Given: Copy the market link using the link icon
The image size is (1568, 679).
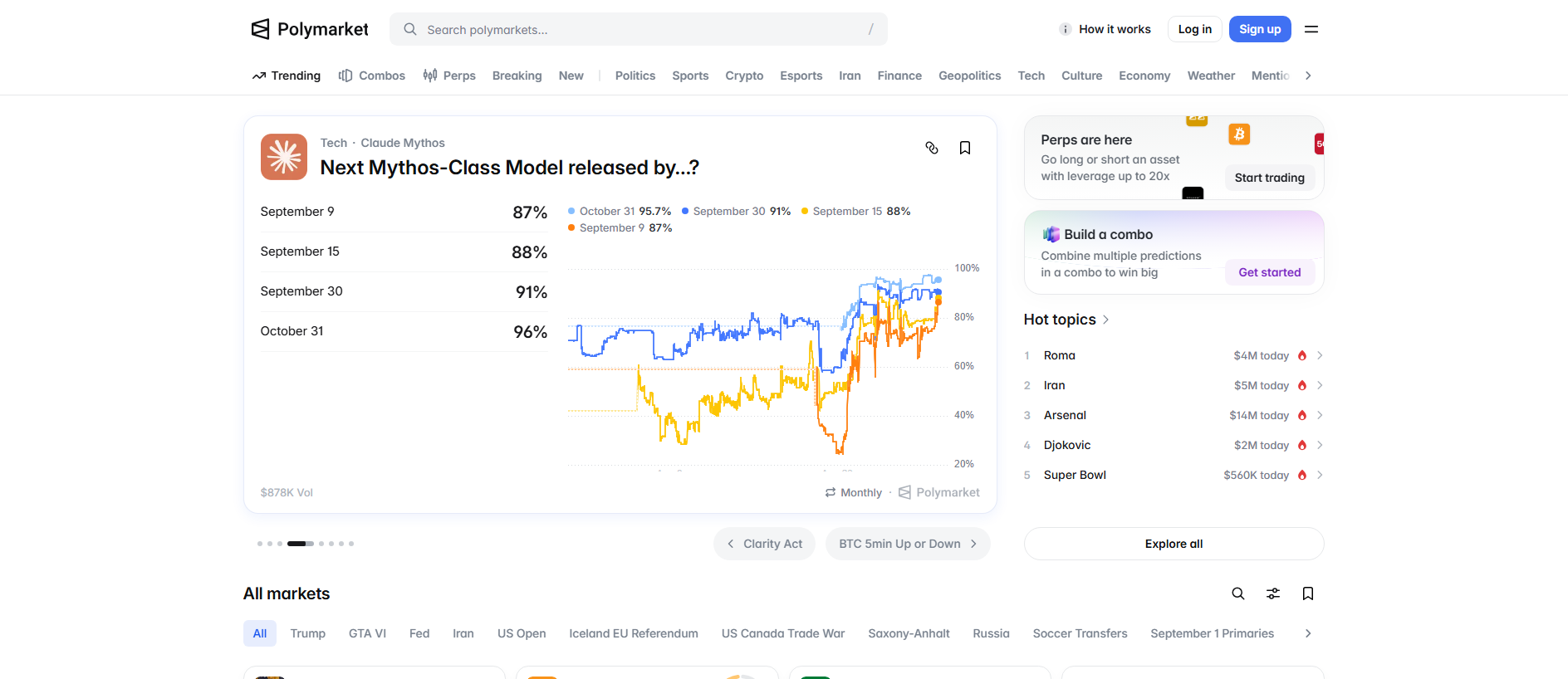Looking at the screenshot, I should point(932,148).
